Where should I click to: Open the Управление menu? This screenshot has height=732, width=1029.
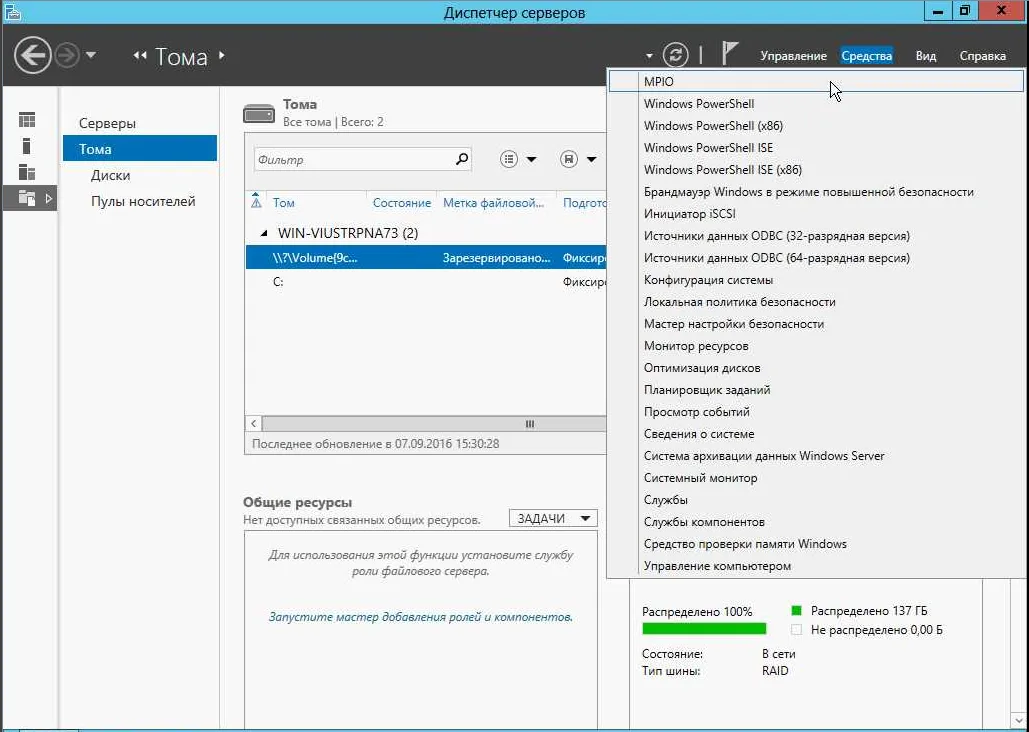(793, 56)
